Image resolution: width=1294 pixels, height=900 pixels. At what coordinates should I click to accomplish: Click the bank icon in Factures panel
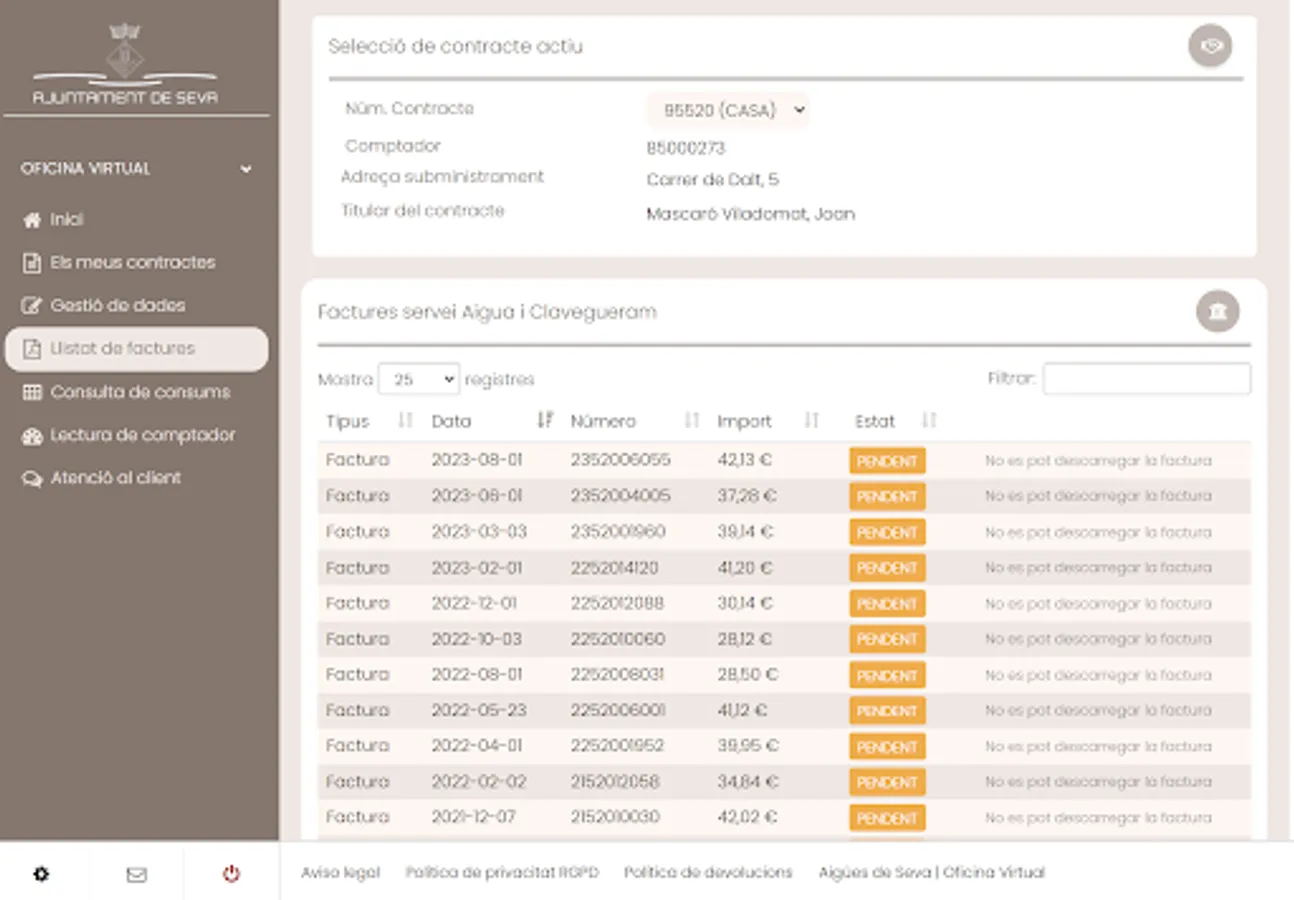[1217, 312]
